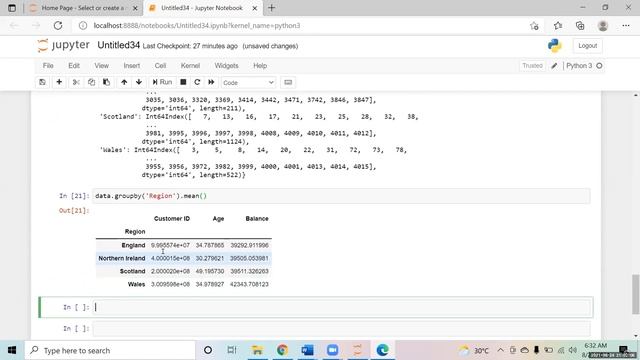Open the File menu

(x=48, y=66)
